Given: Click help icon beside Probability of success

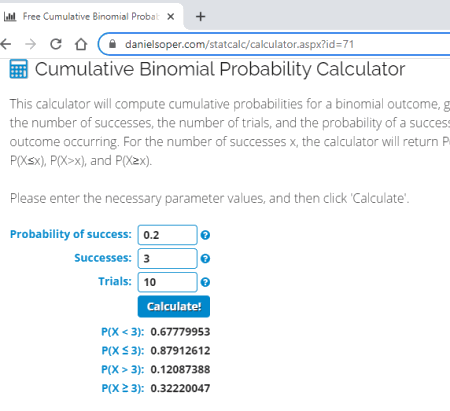Looking at the screenshot, I should point(205,235).
